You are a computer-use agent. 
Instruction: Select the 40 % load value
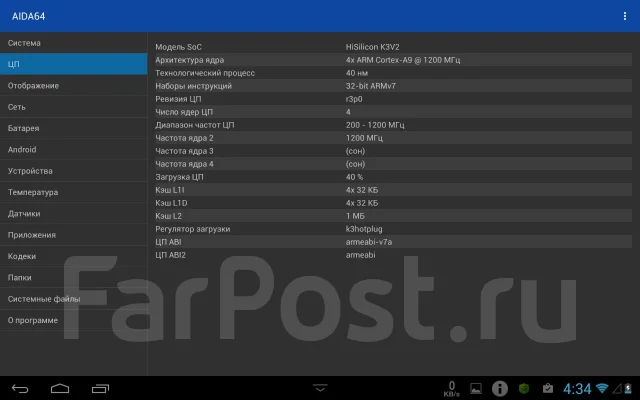pyautogui.click(x=354, y=177)
